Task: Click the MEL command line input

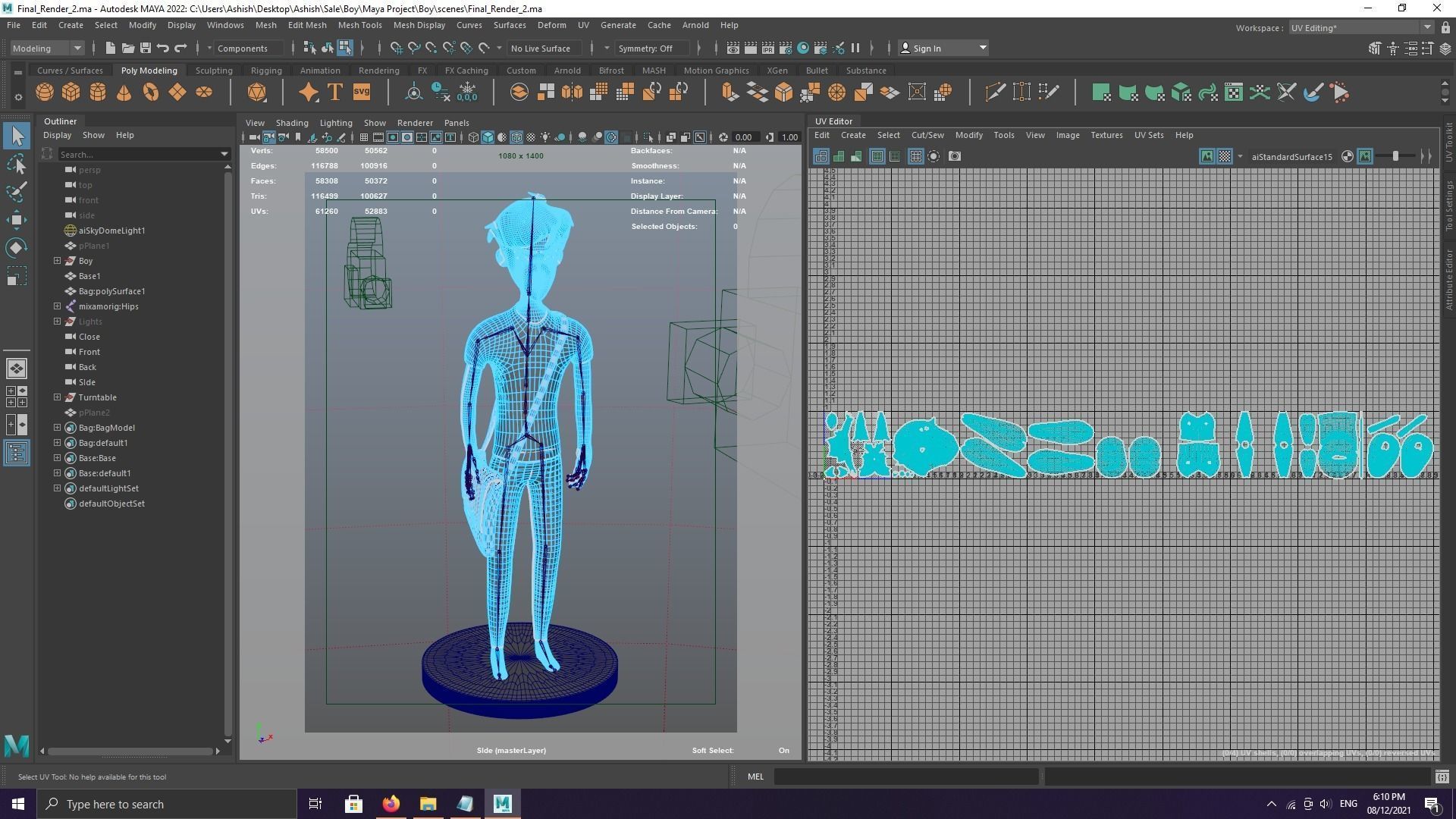Action: point(906,777)
